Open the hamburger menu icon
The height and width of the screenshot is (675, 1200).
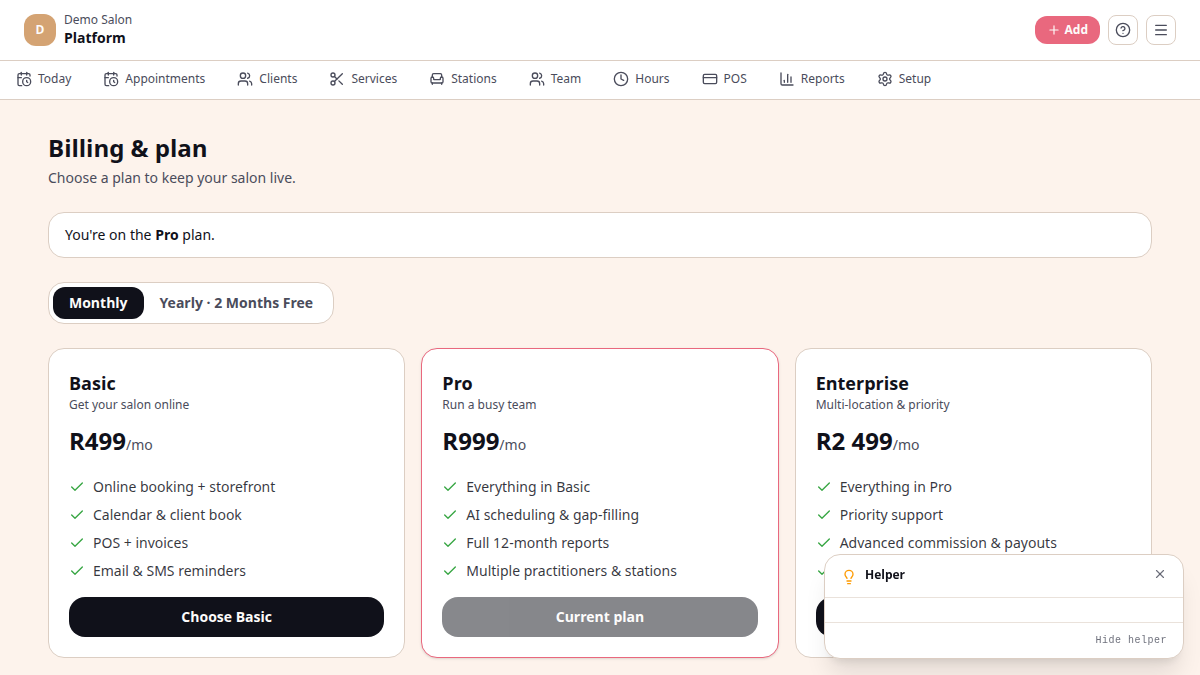[x=1161, y=30]
